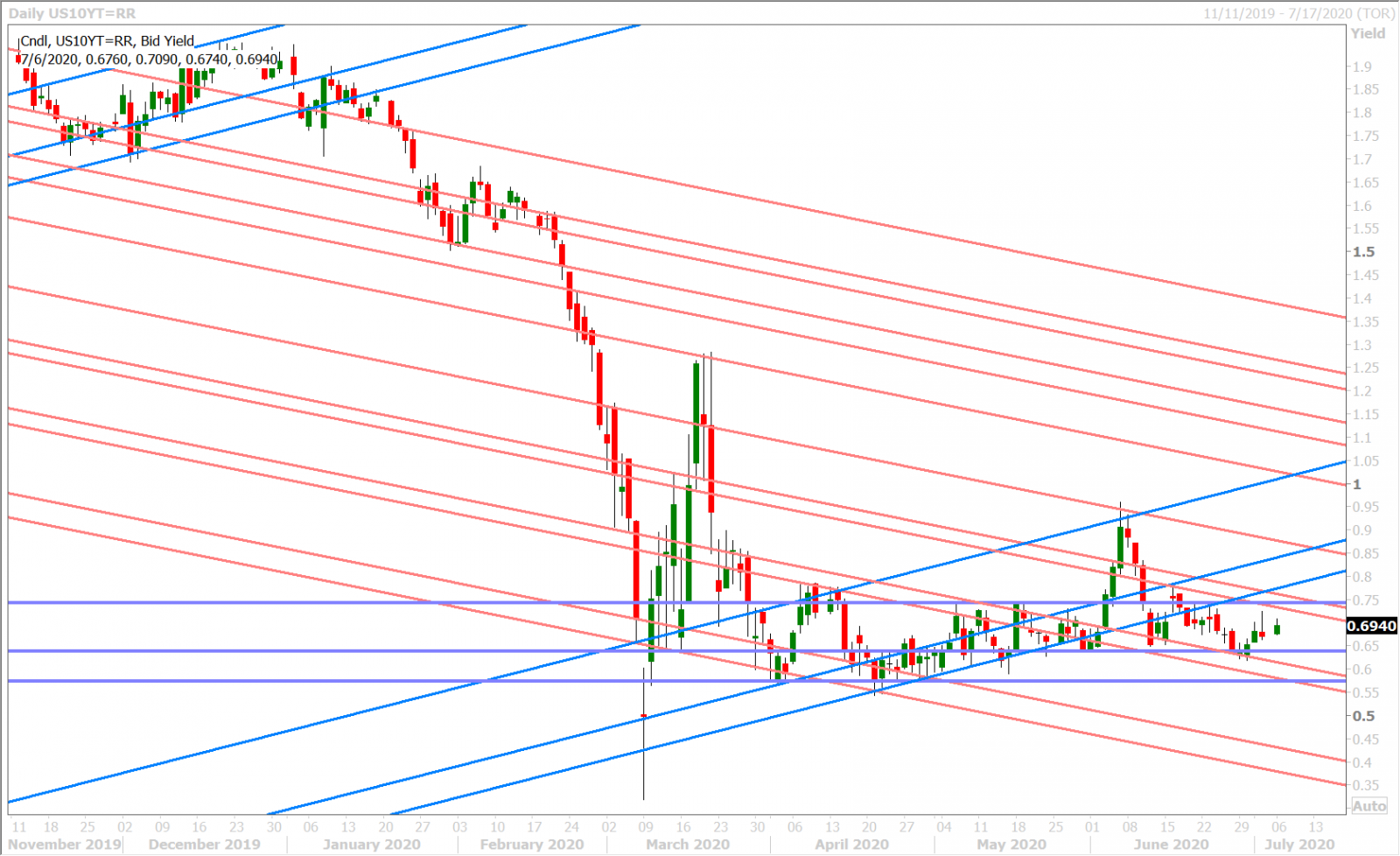The image size is (1400, 856).
Task: Click the 1.4 yield axis label
Action: point(1361,298)
